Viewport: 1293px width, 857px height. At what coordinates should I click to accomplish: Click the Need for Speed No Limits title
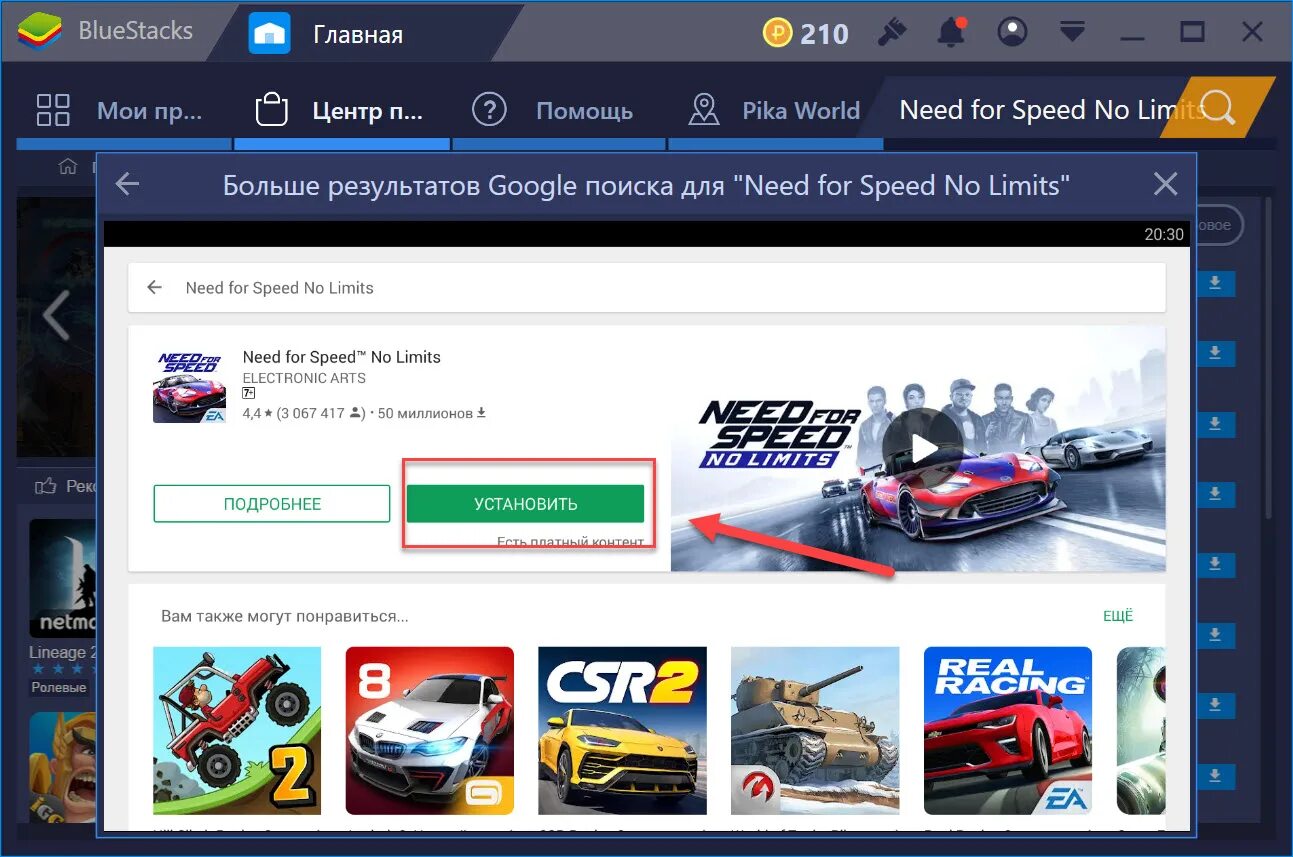click(x=342, y=357)
